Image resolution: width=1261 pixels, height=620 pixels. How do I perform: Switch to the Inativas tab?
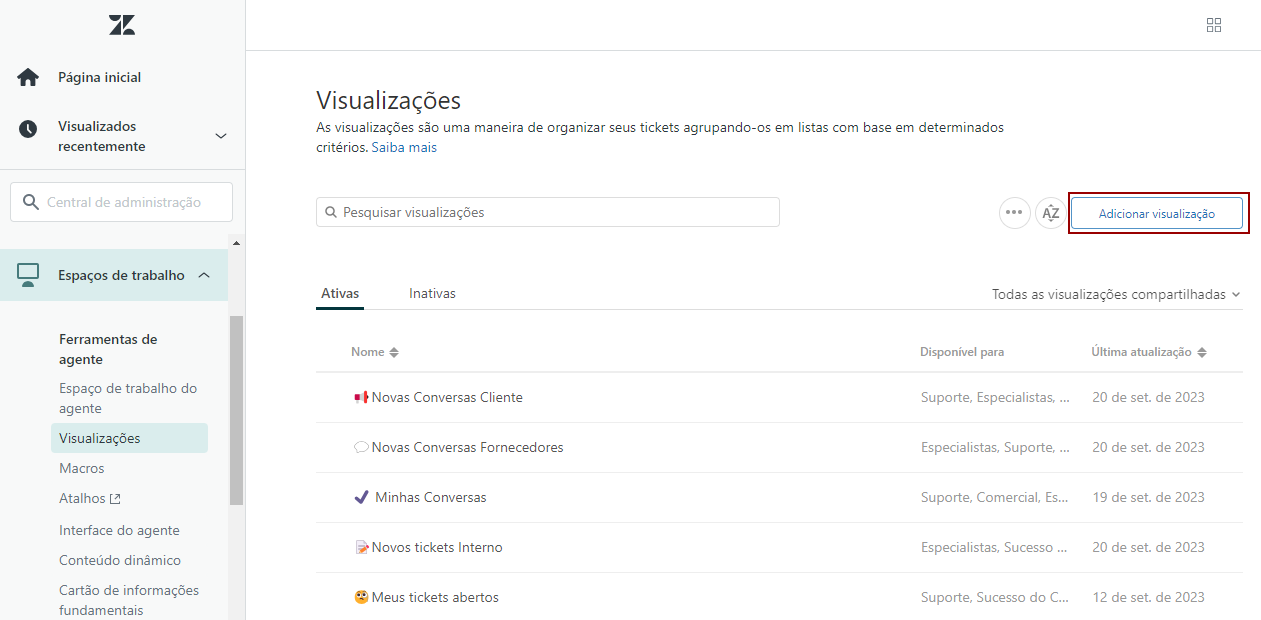coord(432,292)
